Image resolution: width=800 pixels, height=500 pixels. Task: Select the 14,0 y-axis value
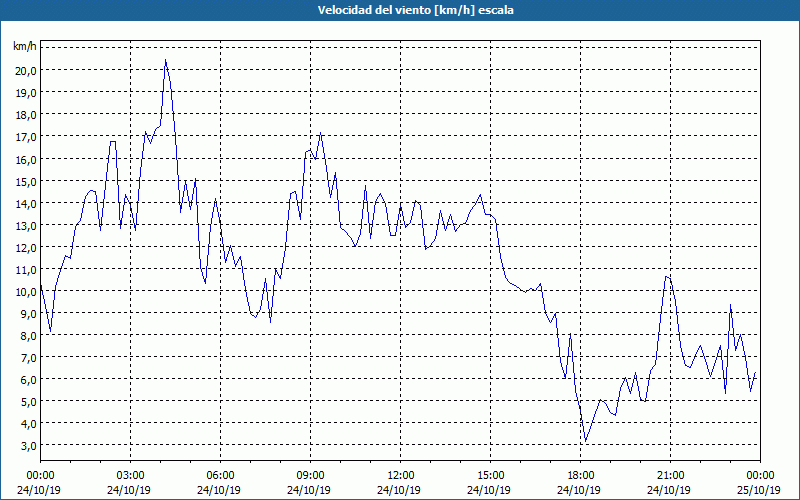(x=26, y=203)
